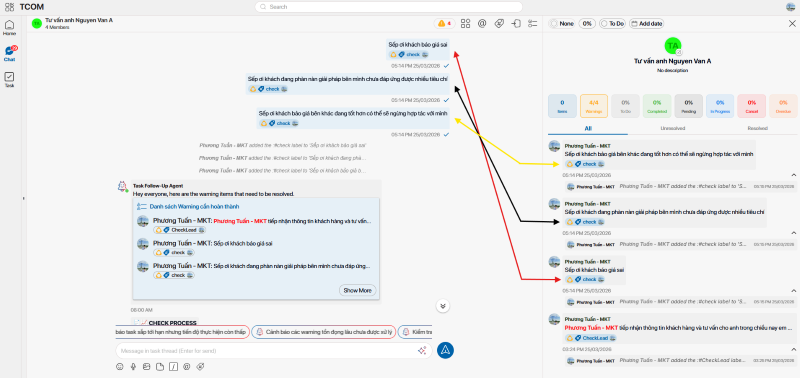
Task: Filter by the Cancel 0% card
Action: point(752,106)
